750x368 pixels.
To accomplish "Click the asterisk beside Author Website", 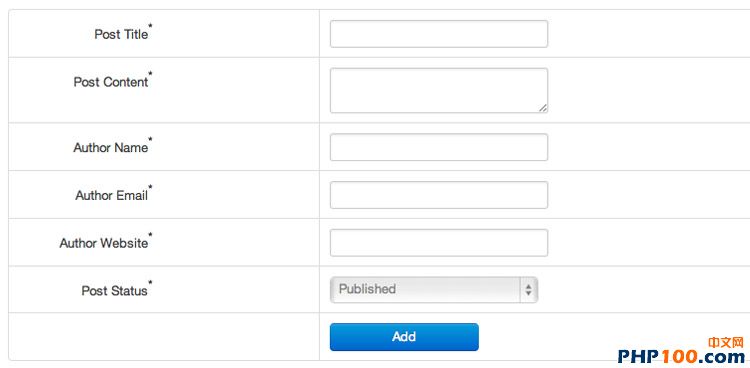I will 150,234.
